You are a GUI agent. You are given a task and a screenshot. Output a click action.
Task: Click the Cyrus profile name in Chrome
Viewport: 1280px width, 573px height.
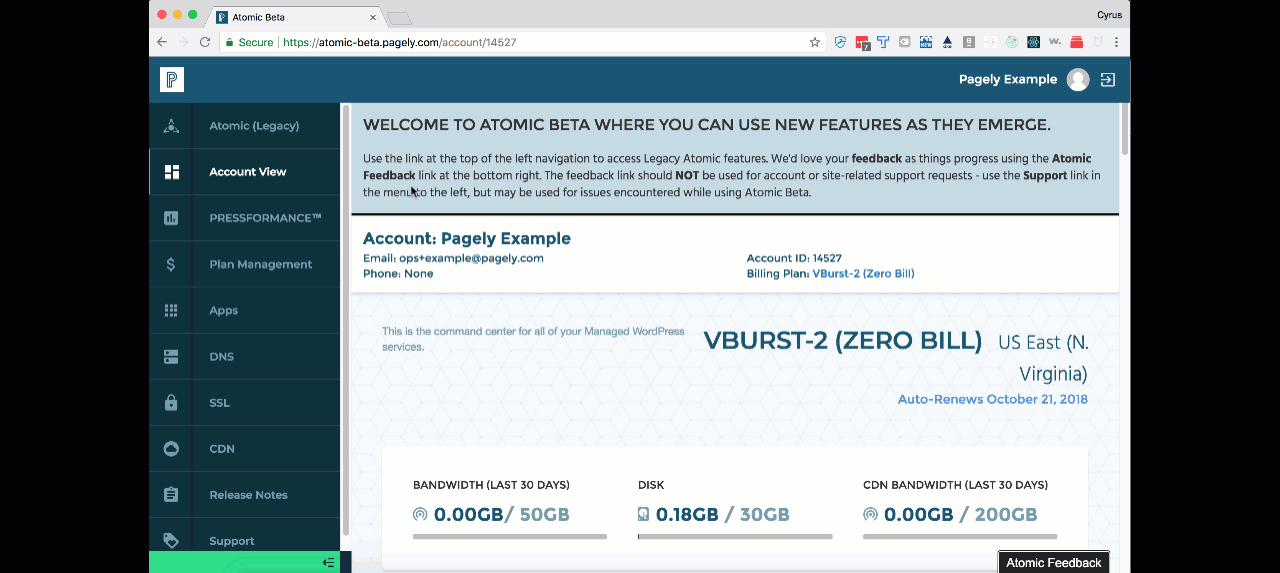1109,15
